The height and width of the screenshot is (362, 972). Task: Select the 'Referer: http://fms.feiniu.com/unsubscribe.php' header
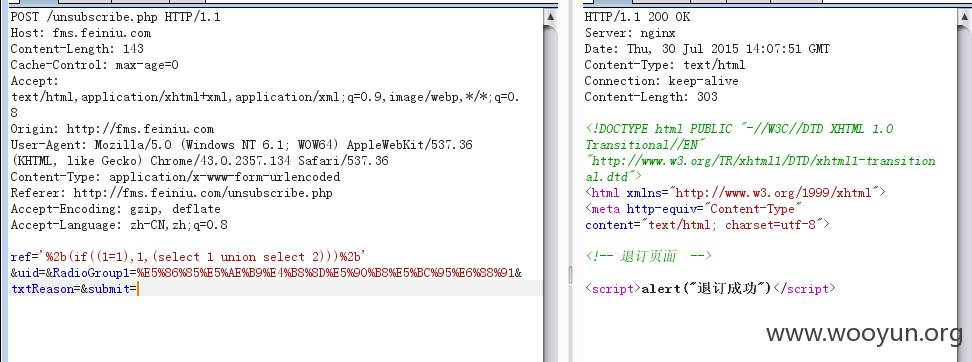172,193
